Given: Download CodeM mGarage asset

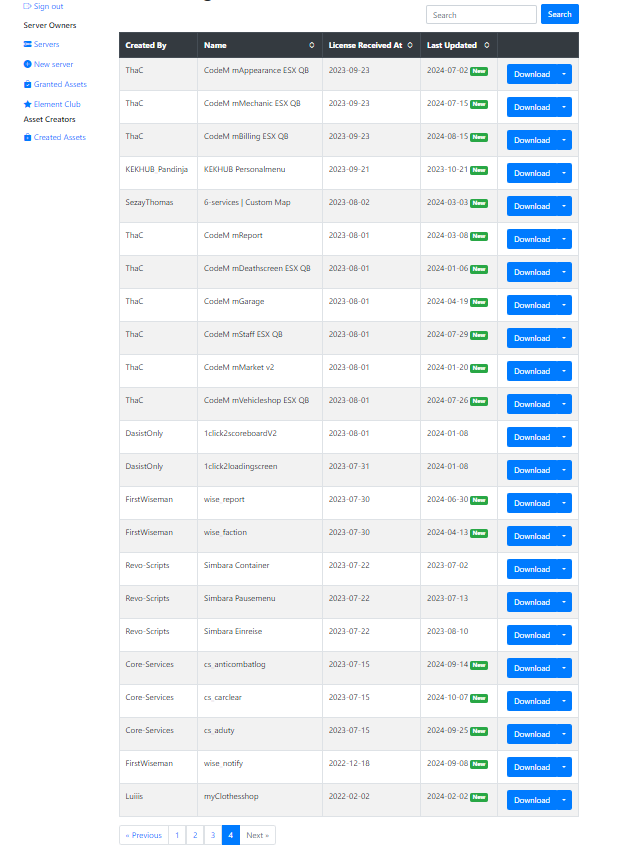Looking at the screenshot, I should point(531,305).
